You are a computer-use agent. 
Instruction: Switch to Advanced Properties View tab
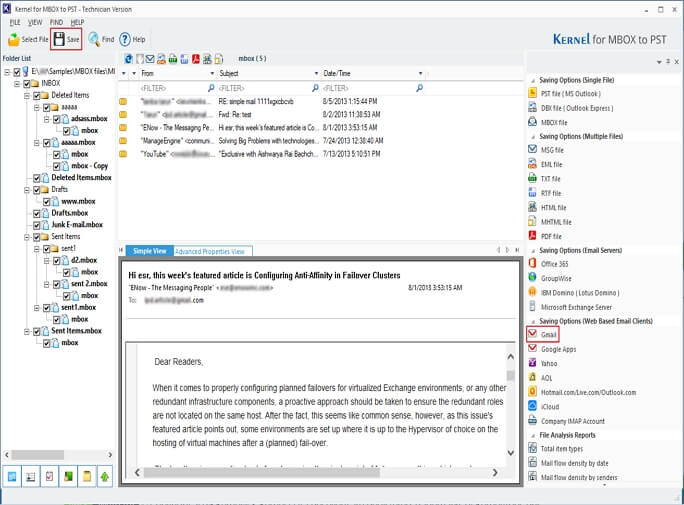pos(212,251)
